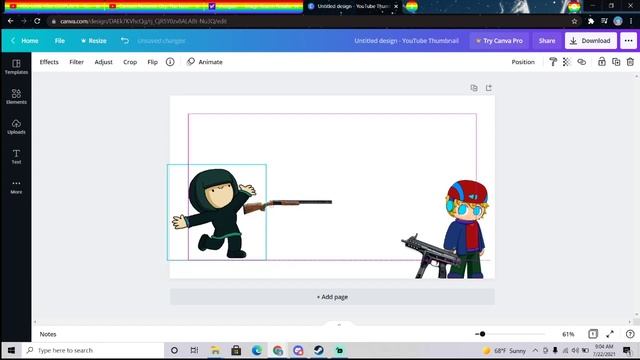
Task: Click the taskbar search box
Action: pos(93,350)
